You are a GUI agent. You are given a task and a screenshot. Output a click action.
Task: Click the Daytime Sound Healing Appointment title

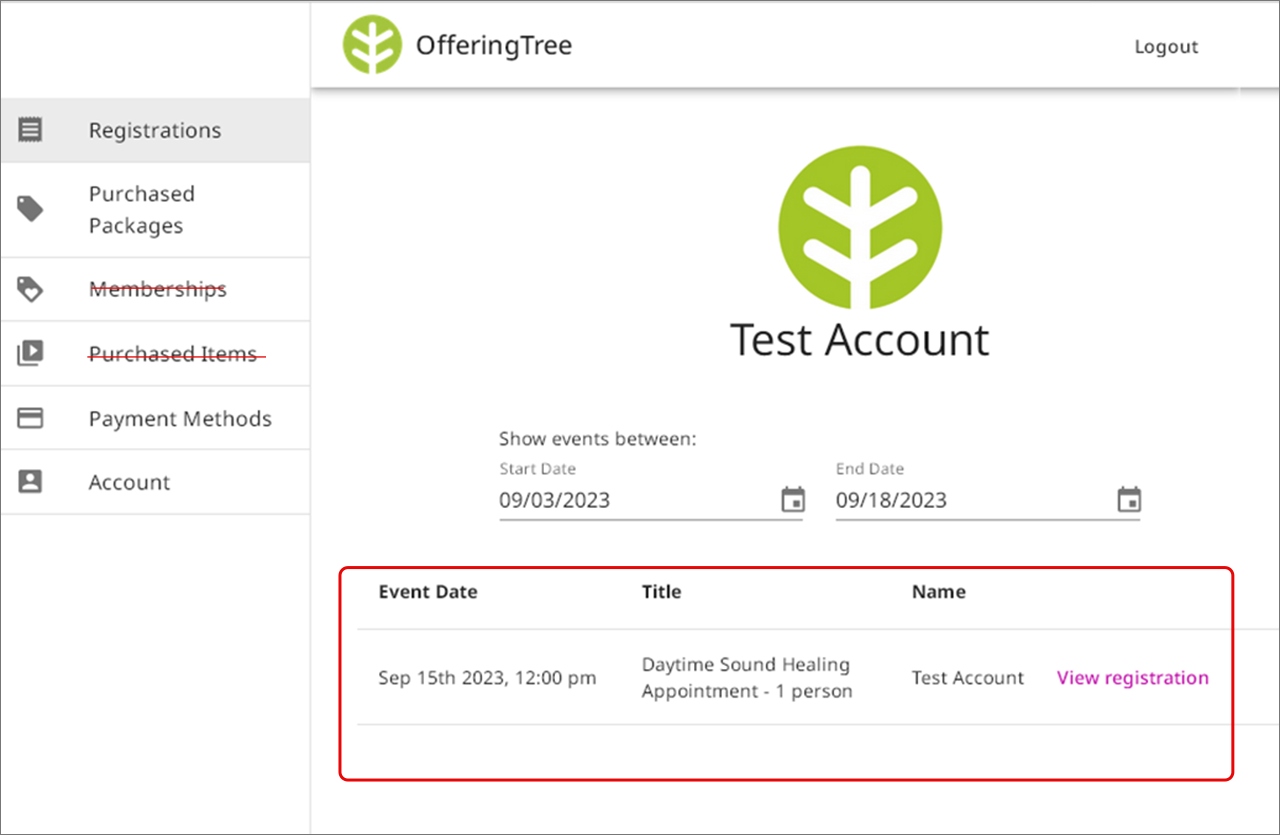[x=747, y=678]
